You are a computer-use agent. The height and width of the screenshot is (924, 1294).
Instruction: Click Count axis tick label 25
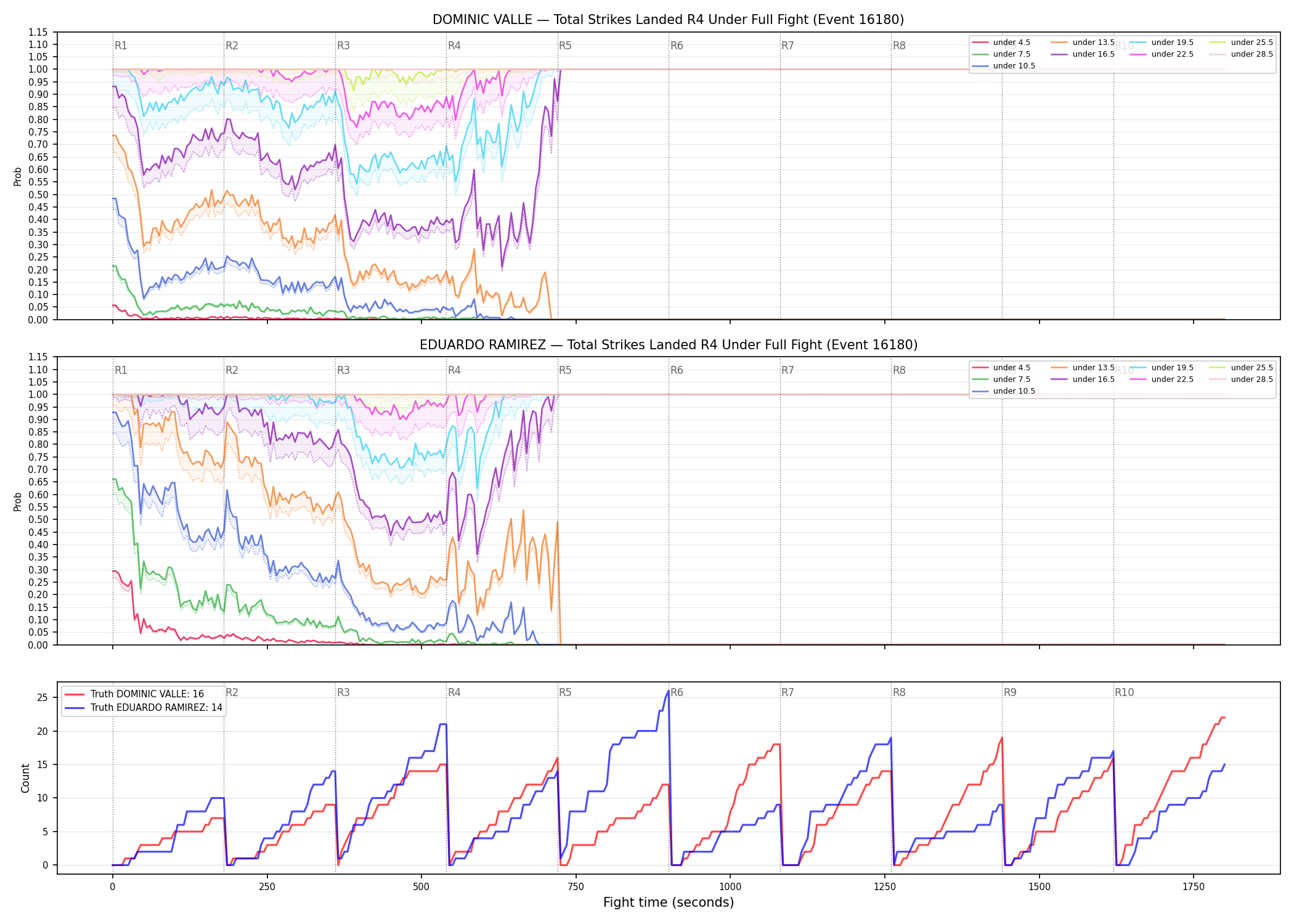(43, 698)
